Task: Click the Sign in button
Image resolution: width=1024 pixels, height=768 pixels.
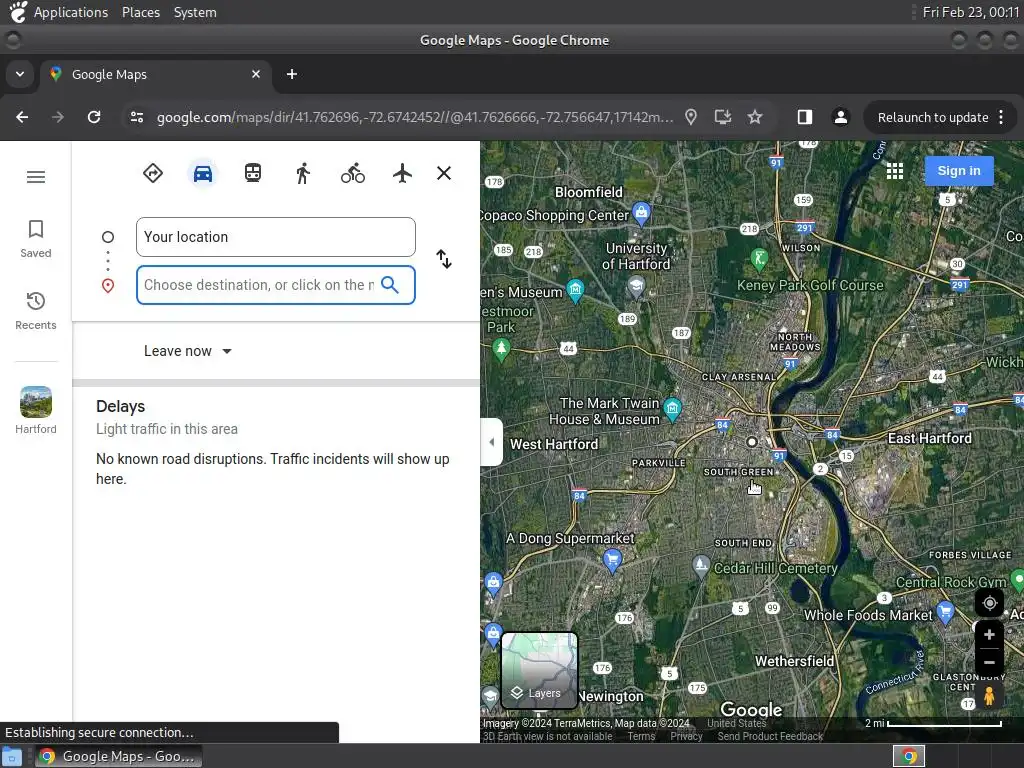Action: [x=959, y=171]
